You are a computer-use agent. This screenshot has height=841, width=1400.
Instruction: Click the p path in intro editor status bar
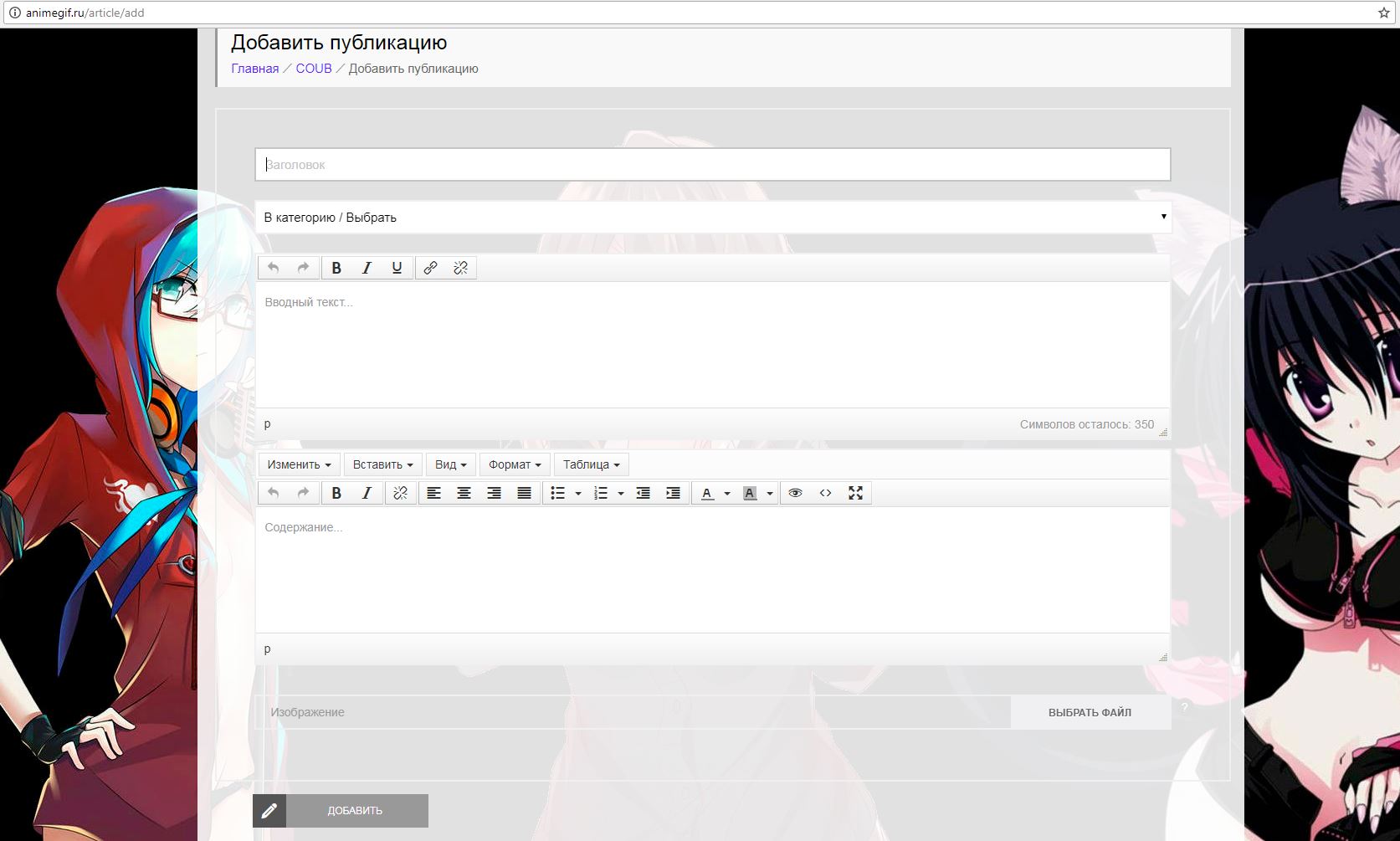coord(267,423)
